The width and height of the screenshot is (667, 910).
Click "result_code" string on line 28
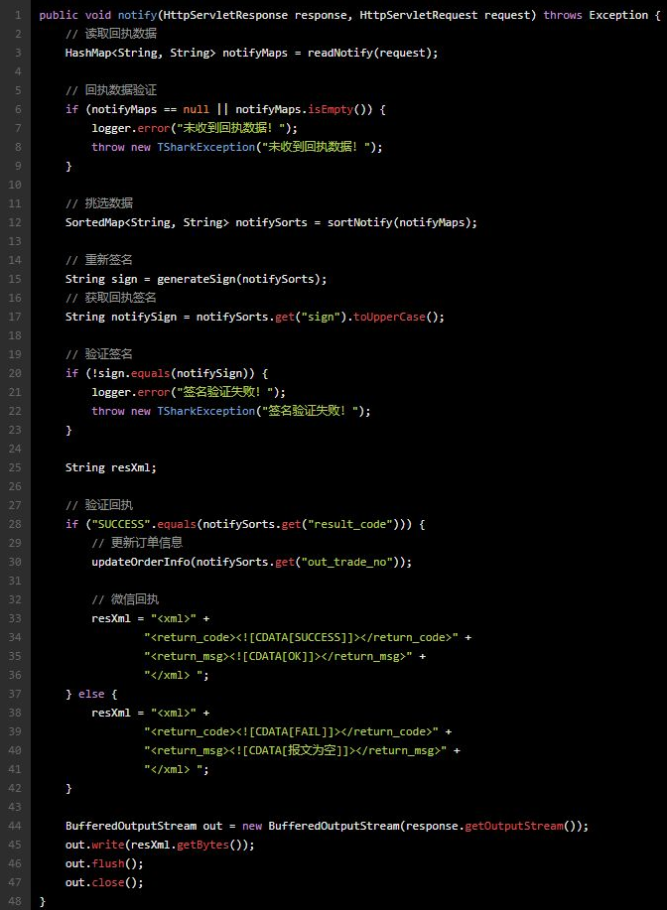[350, 524]
